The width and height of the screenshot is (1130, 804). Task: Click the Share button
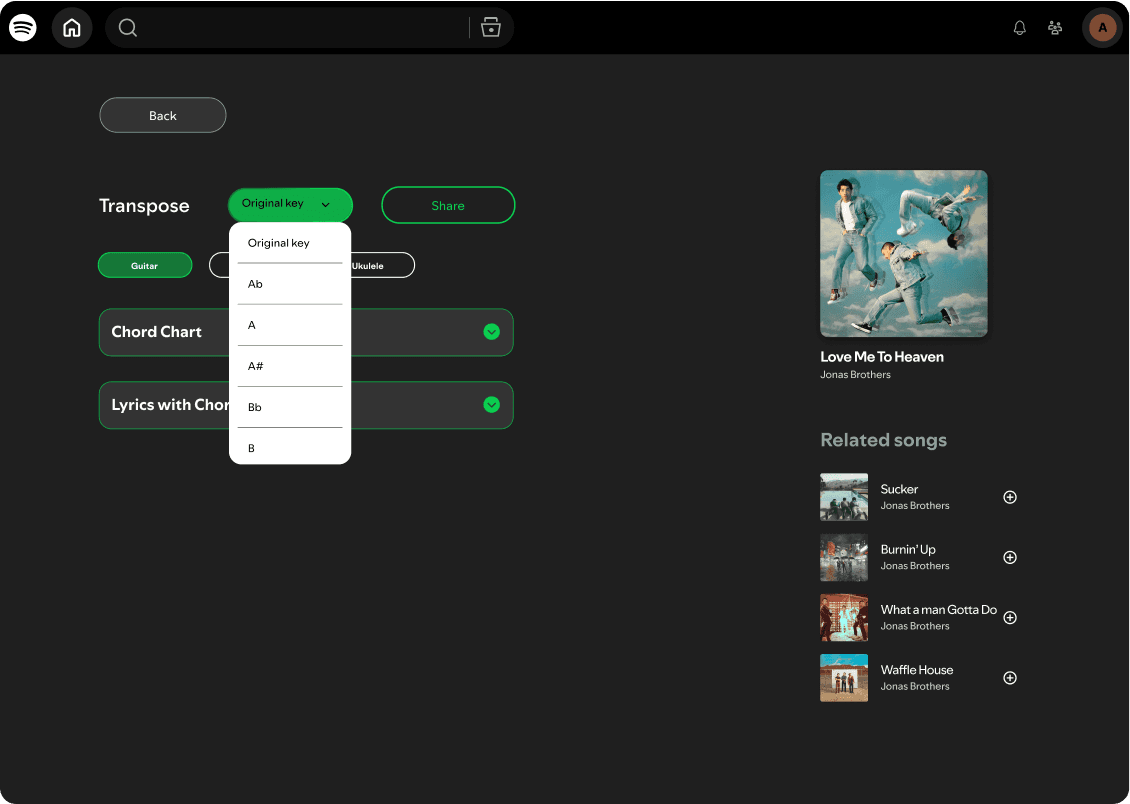pyautogui.click(x=448, y=205)
